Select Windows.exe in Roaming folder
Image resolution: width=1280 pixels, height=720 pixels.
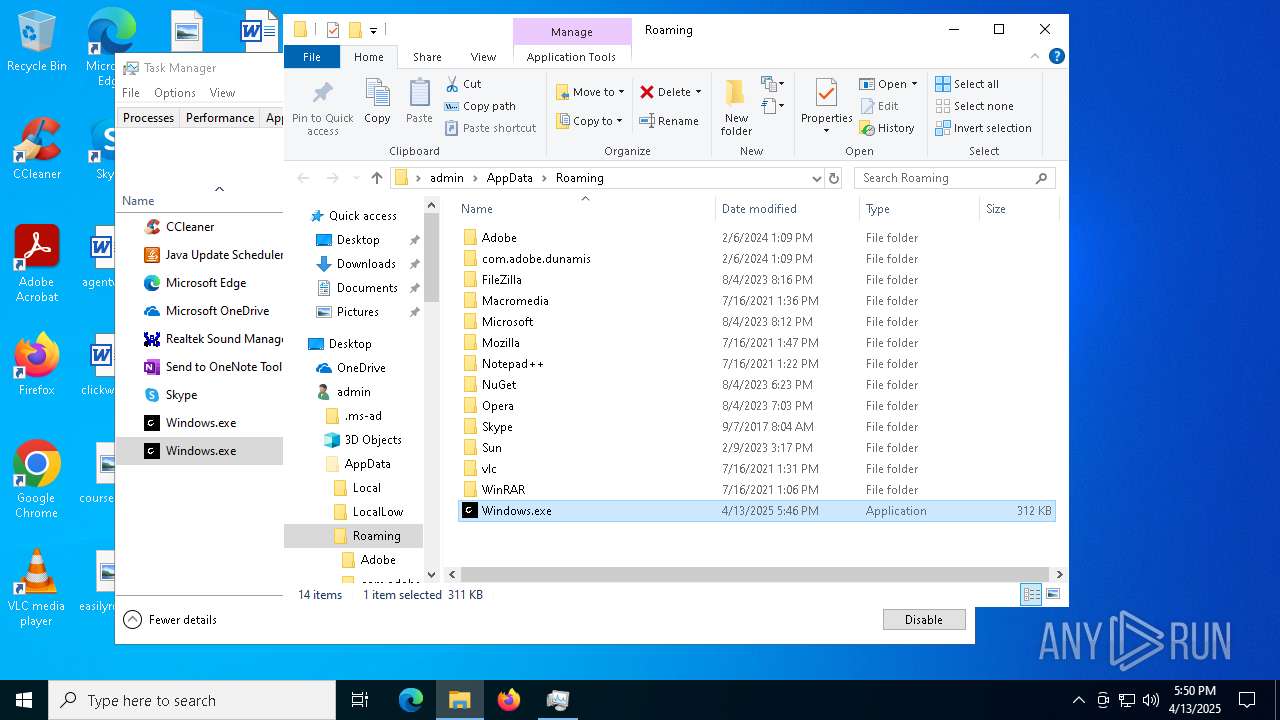click(756, 511)
